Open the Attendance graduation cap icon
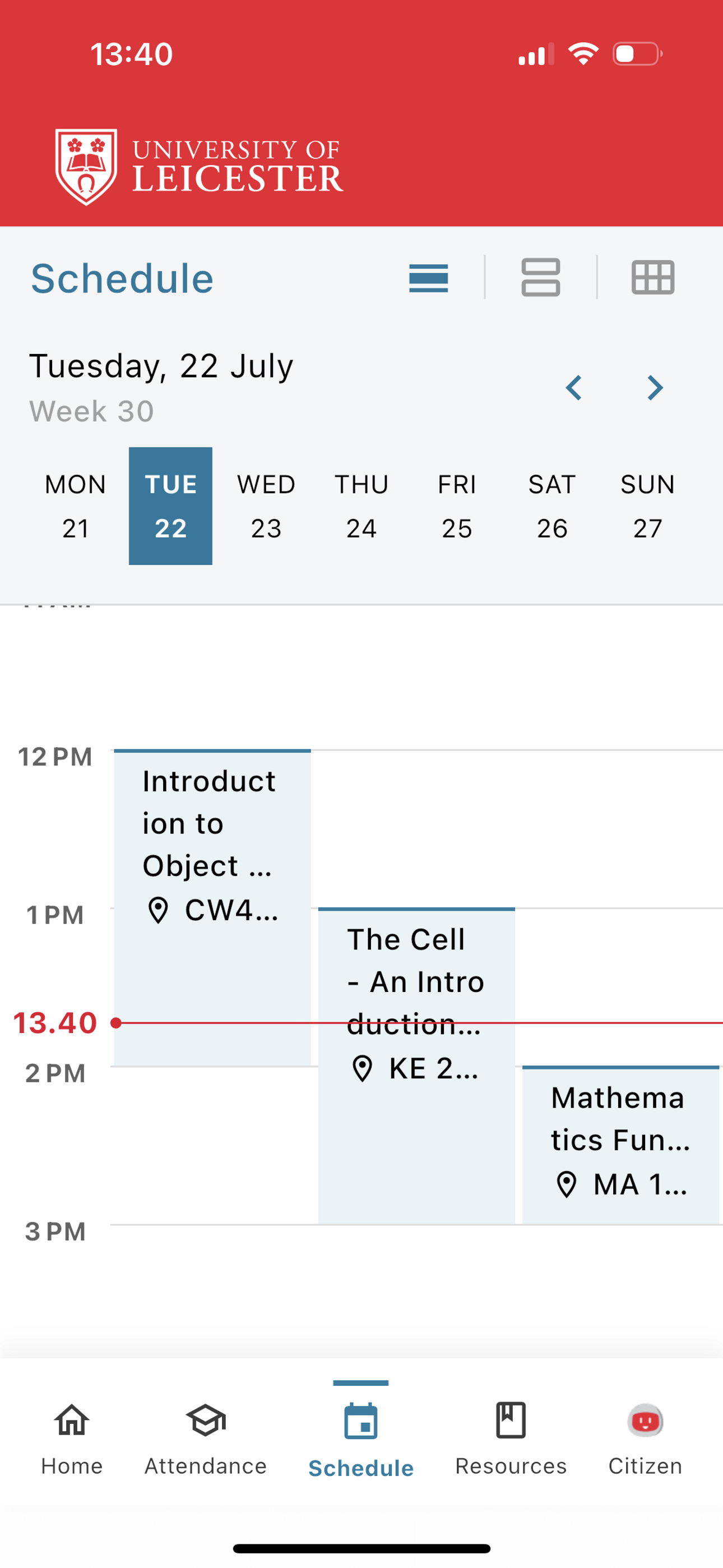 (206, 1420)
